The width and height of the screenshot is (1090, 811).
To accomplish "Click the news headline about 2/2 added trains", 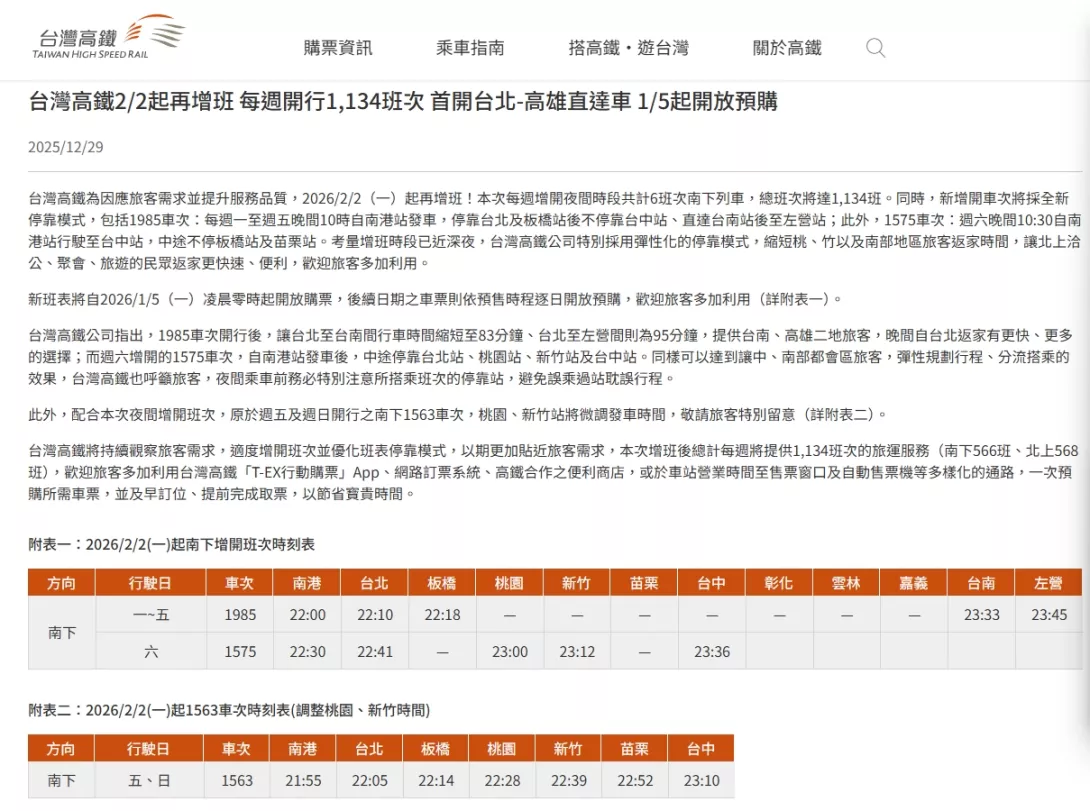I will [x=403, y=101].
